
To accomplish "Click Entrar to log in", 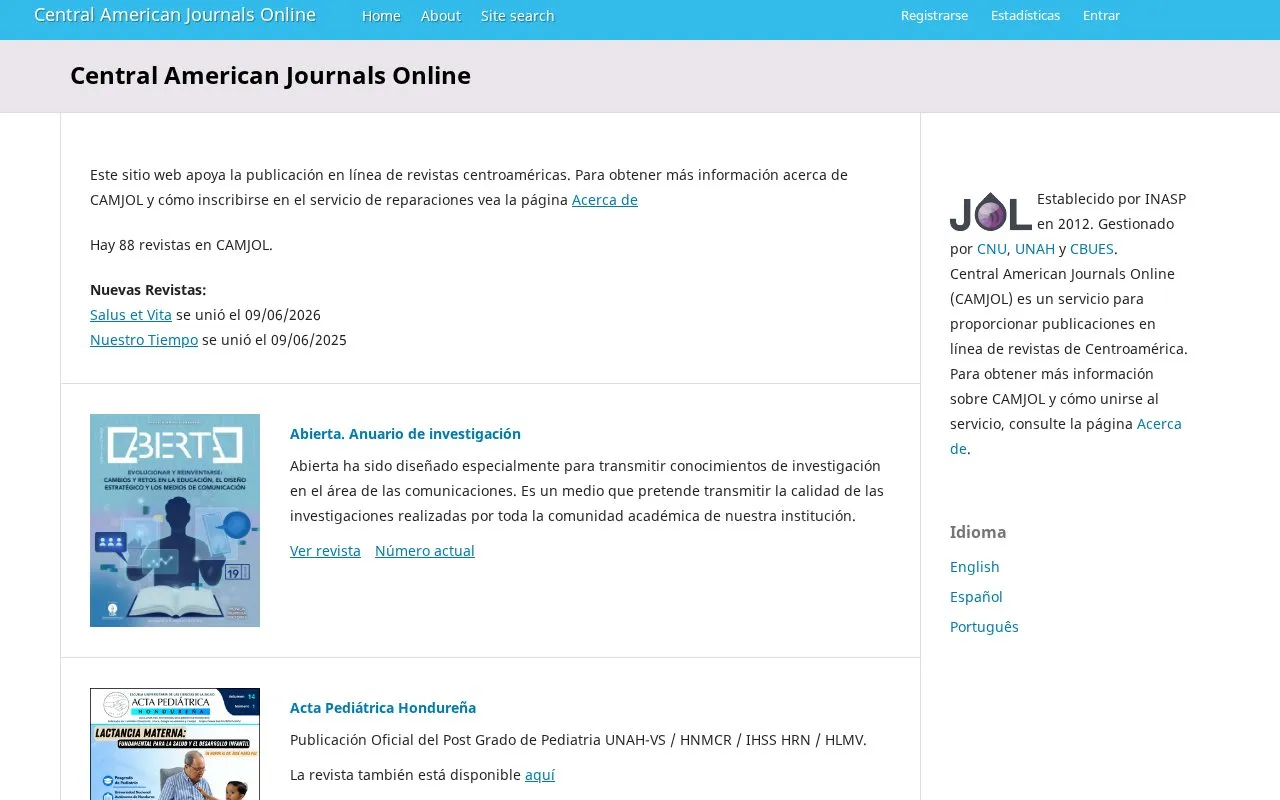I will pos(1101,16).
